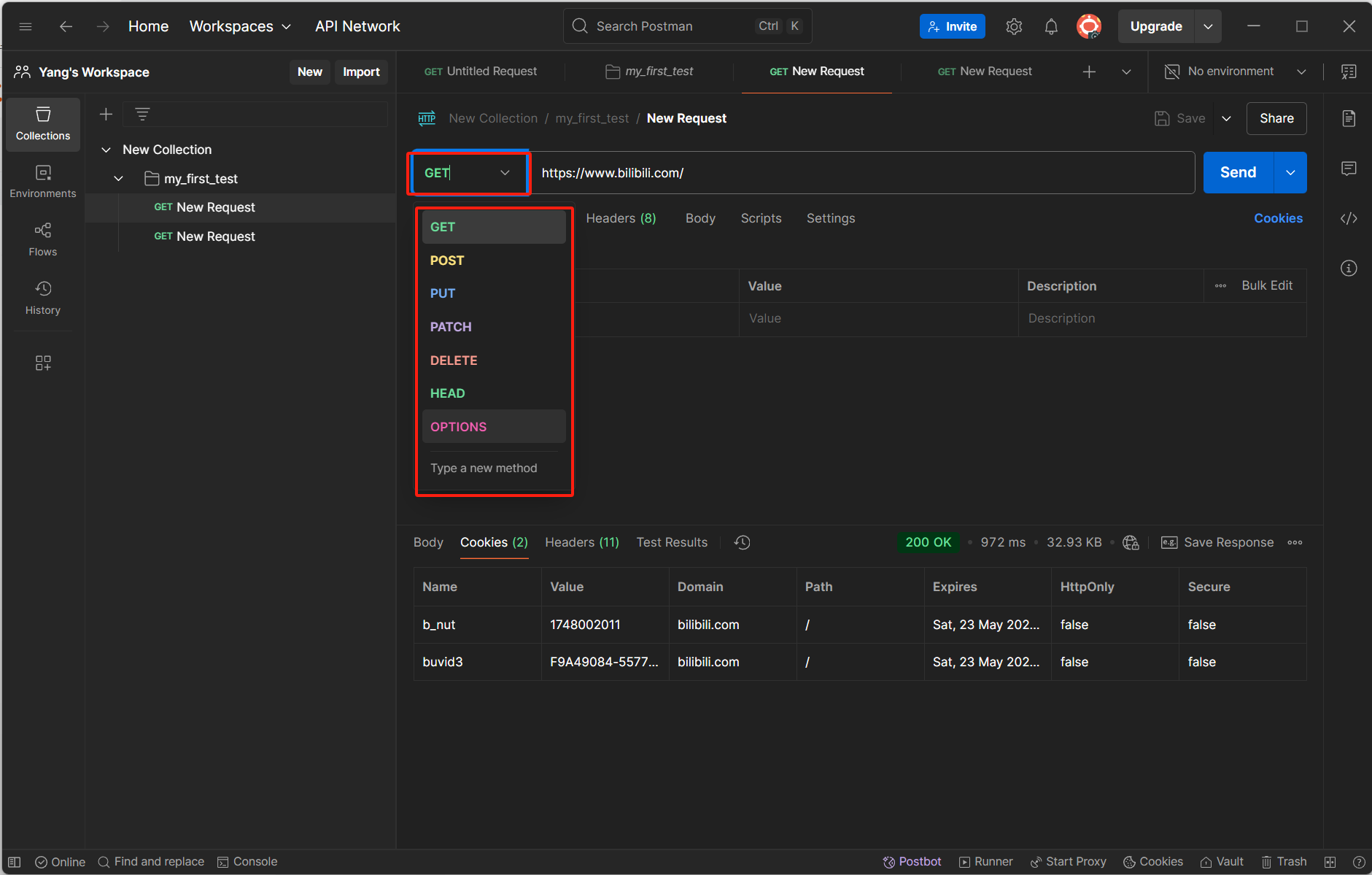The height and width of the screenshot is (875, 1372).
Task: Open the configure workspace sidebar icon
Action: pyautogui.click(x=43, y=363)
